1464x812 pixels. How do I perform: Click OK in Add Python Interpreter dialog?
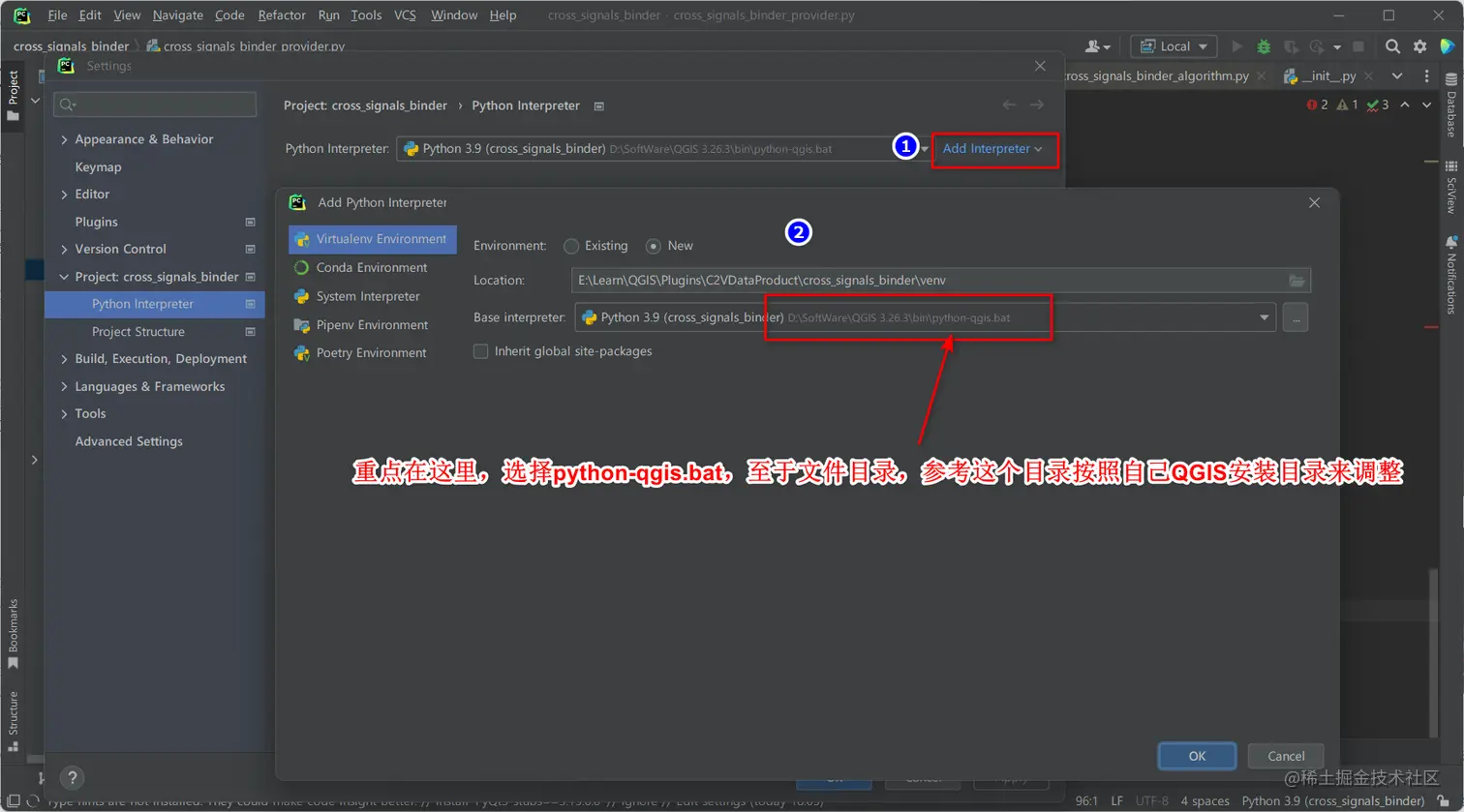pos(1197,756)
